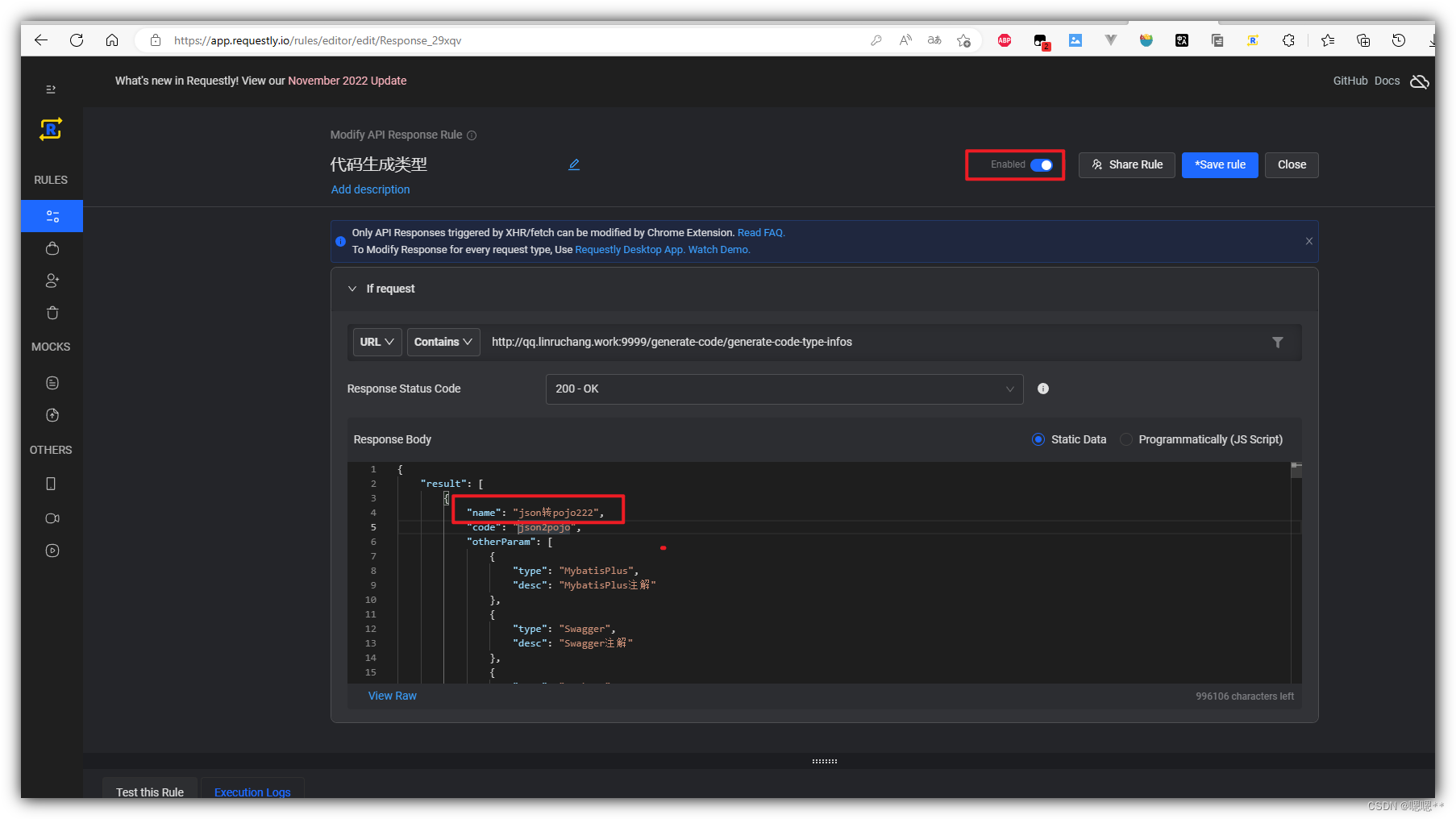Click the browser address bar URL
This screenshot has width=1456, height=819.
[x=318, y=40]
